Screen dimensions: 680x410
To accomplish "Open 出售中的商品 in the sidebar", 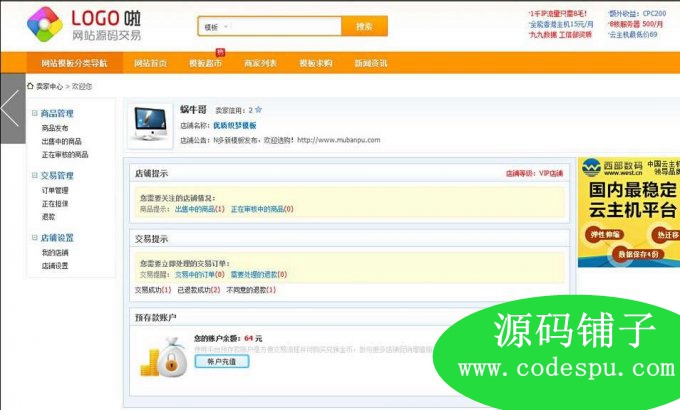I will pos(62,141).
